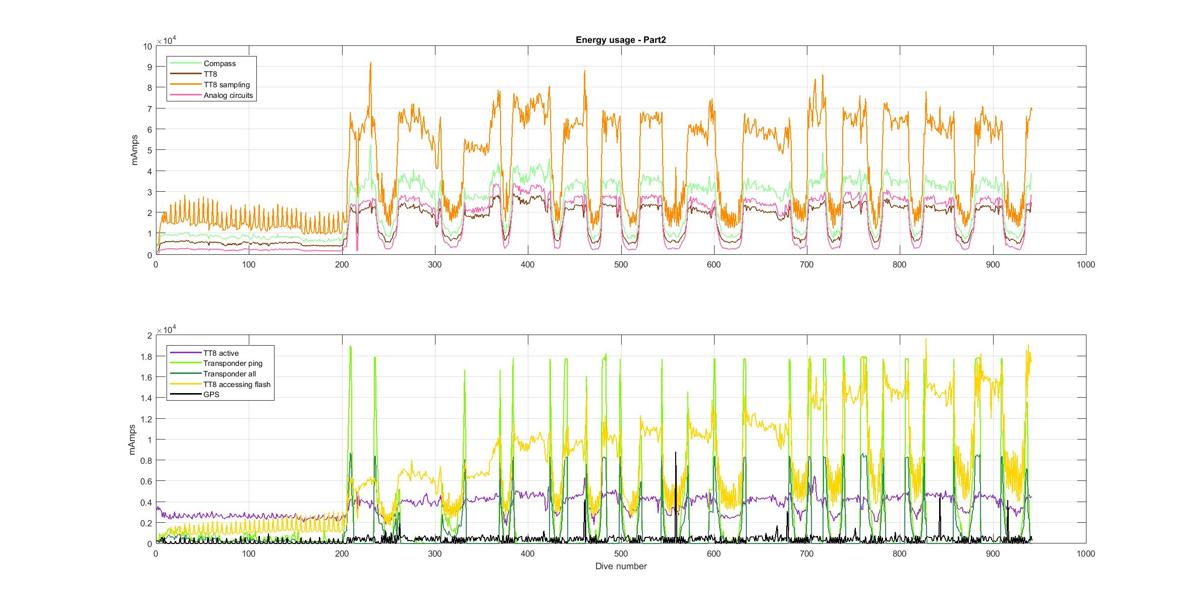
Task: Click the y-axis tick "1.8" on the bottom plot
Action: 145,356
